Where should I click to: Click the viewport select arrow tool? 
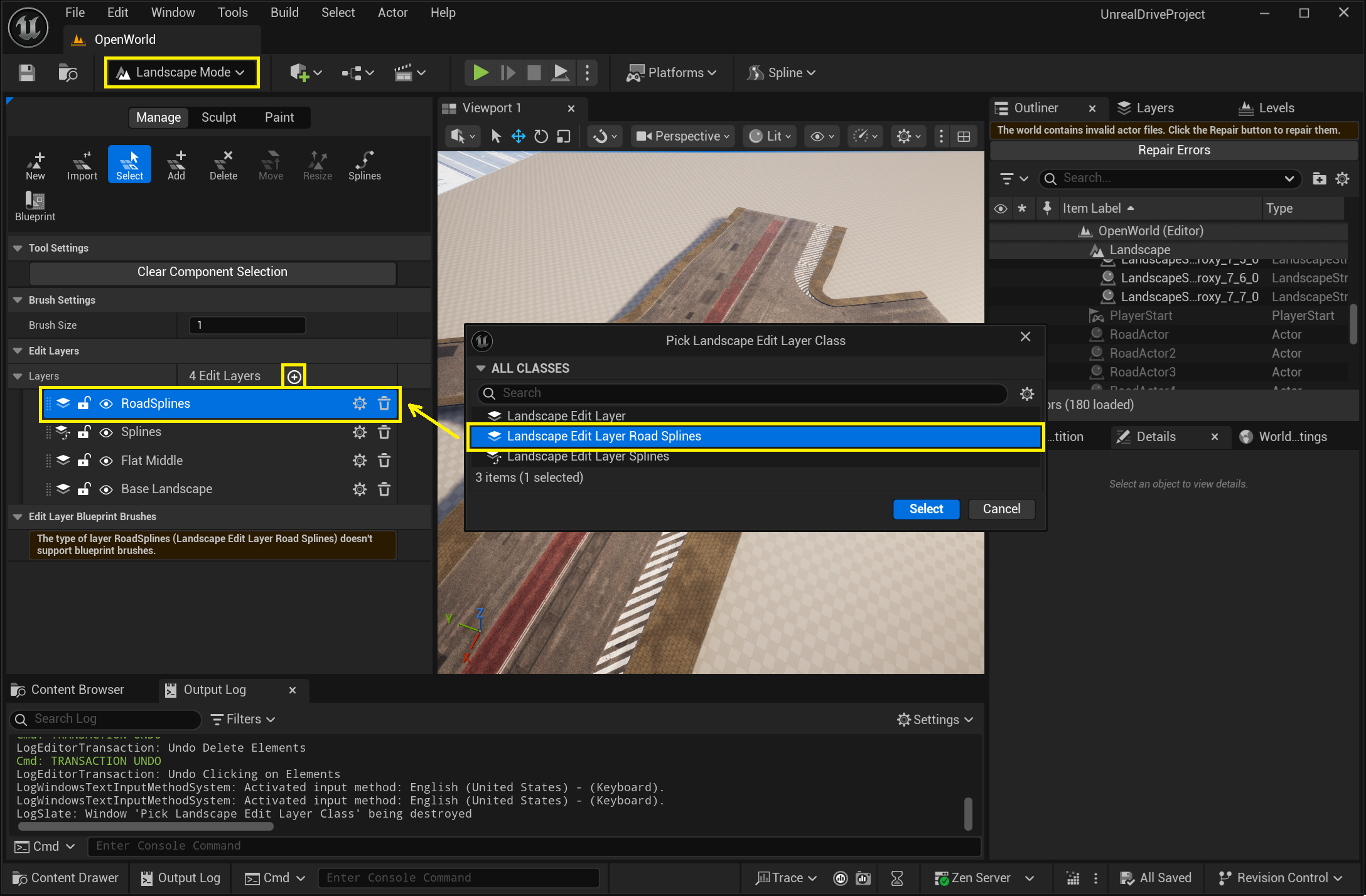click(496, 136)
